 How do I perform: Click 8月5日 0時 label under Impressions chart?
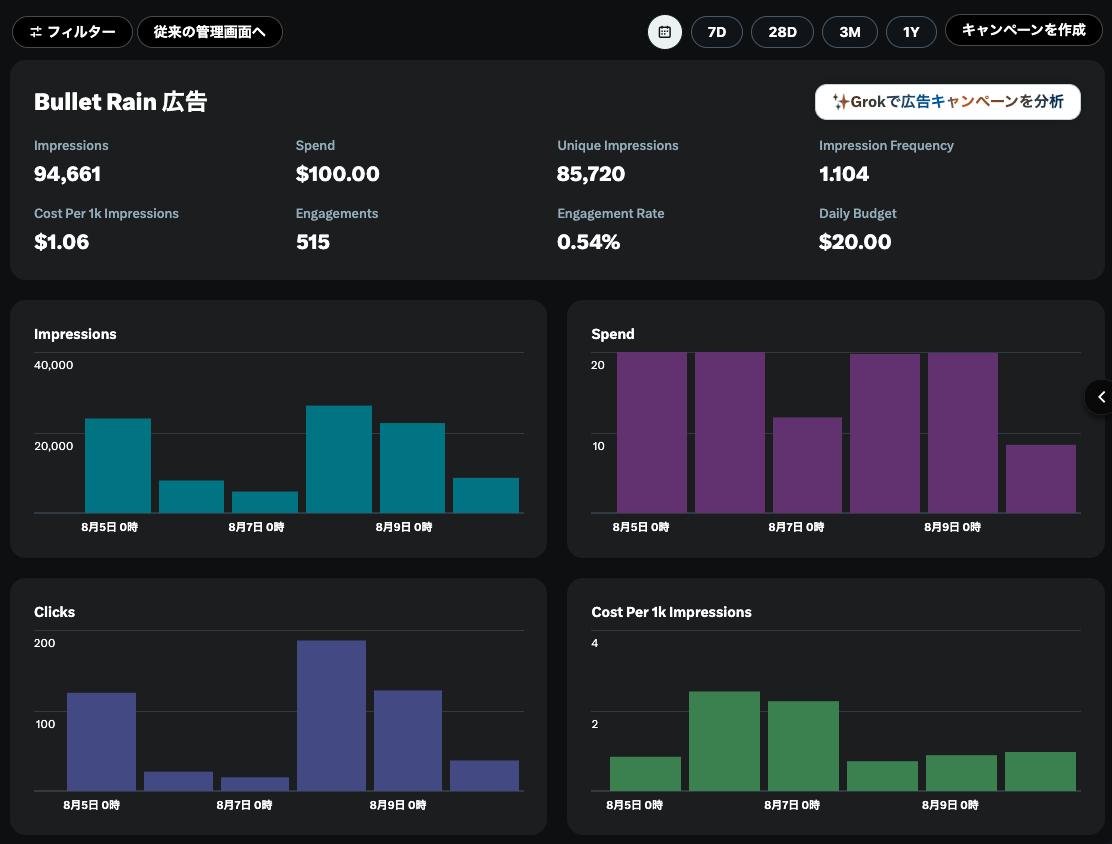(109, 527)
